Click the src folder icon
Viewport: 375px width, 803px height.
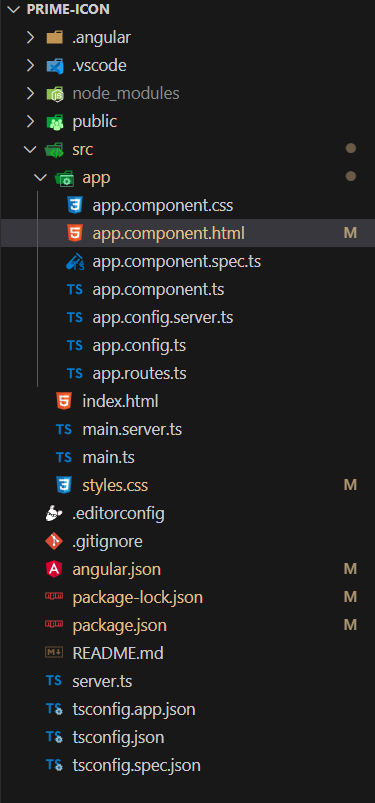point(54,150)
